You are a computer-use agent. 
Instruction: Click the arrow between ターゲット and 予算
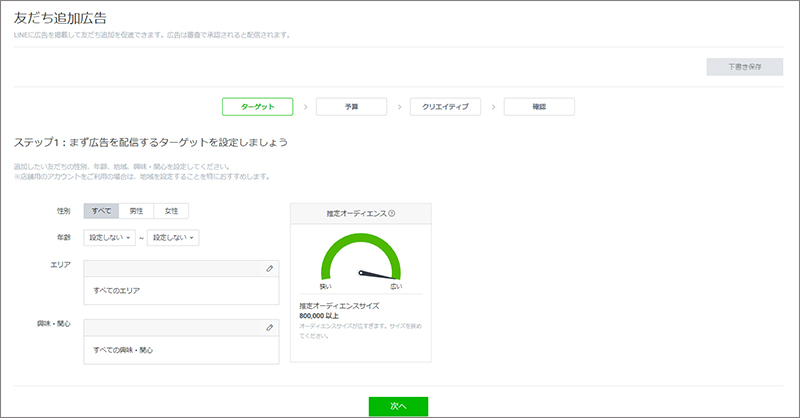point(305,106)
